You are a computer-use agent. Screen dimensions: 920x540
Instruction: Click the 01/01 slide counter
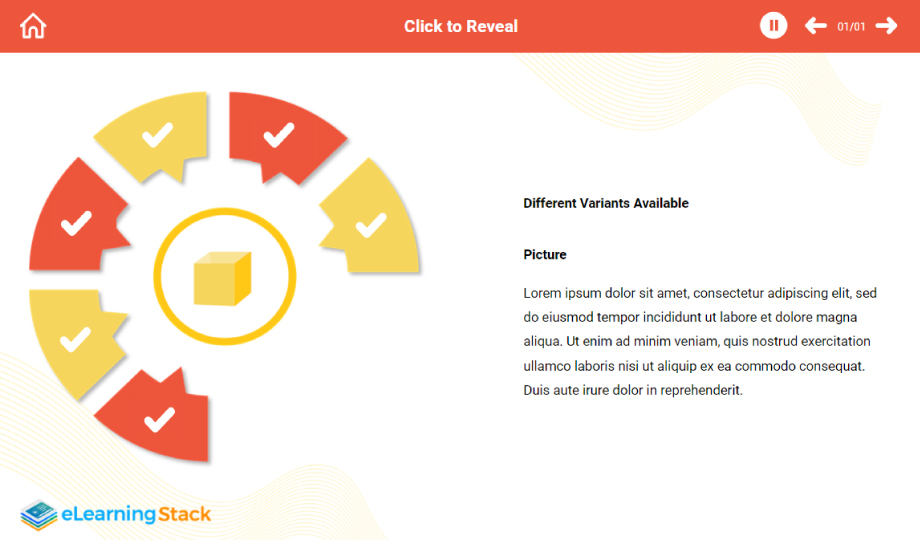pos(851,27)
